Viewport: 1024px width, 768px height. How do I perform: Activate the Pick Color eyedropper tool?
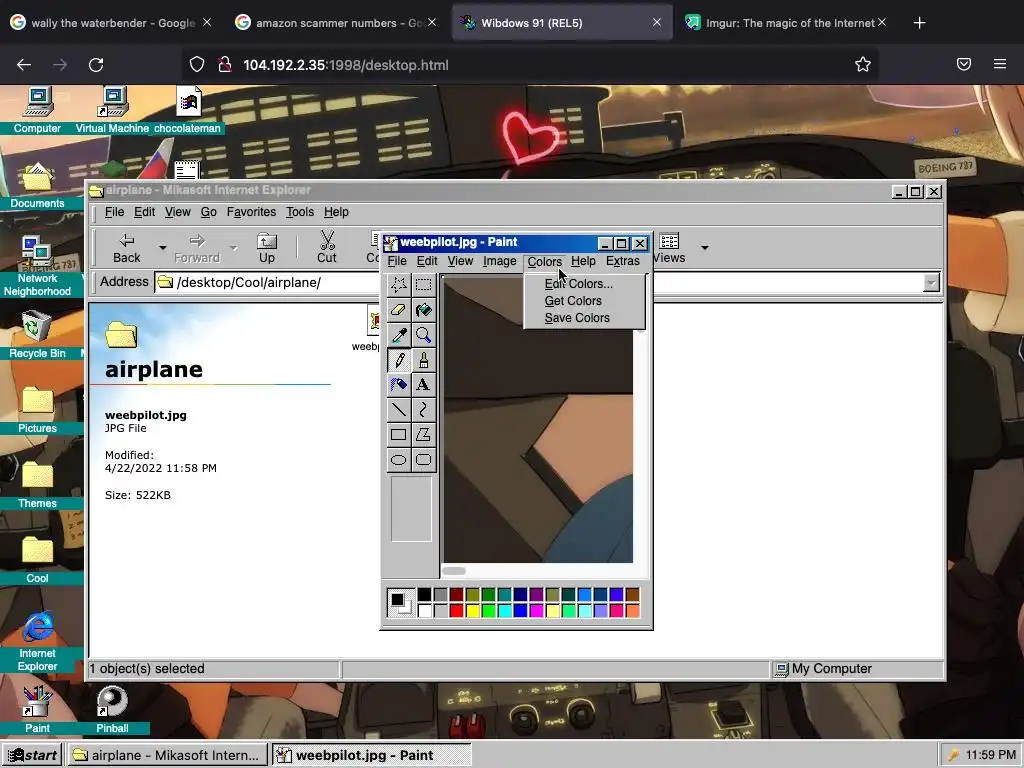point(398,335)
